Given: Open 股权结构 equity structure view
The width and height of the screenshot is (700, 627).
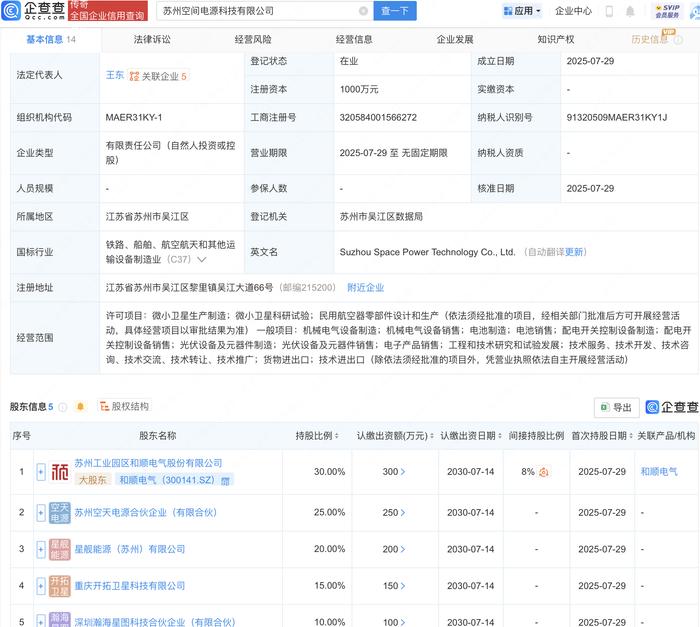Looking at the screenshot, I should click(x=125, y=406).
